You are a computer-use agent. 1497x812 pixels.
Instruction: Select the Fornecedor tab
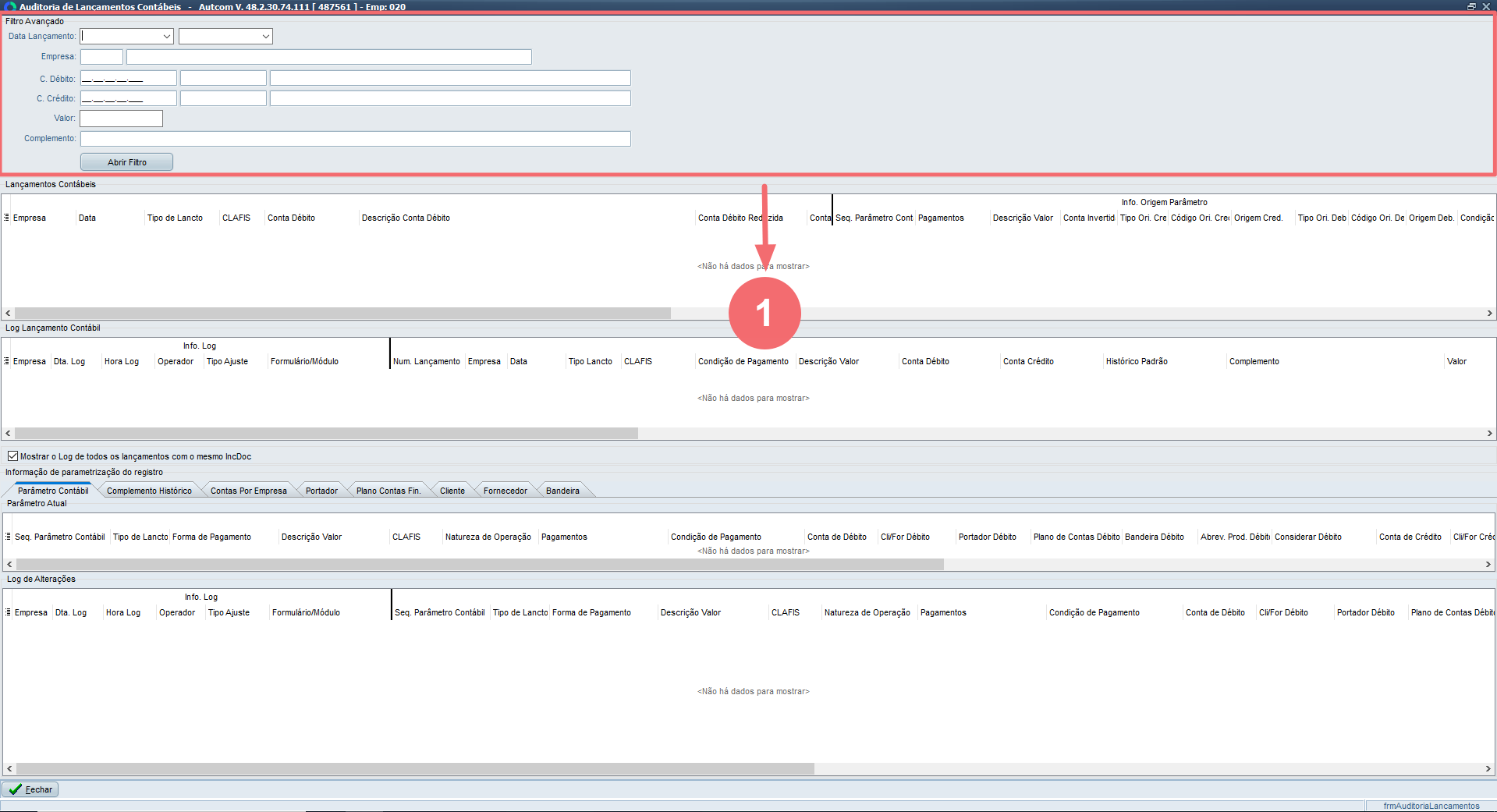(x=506, y=491)
